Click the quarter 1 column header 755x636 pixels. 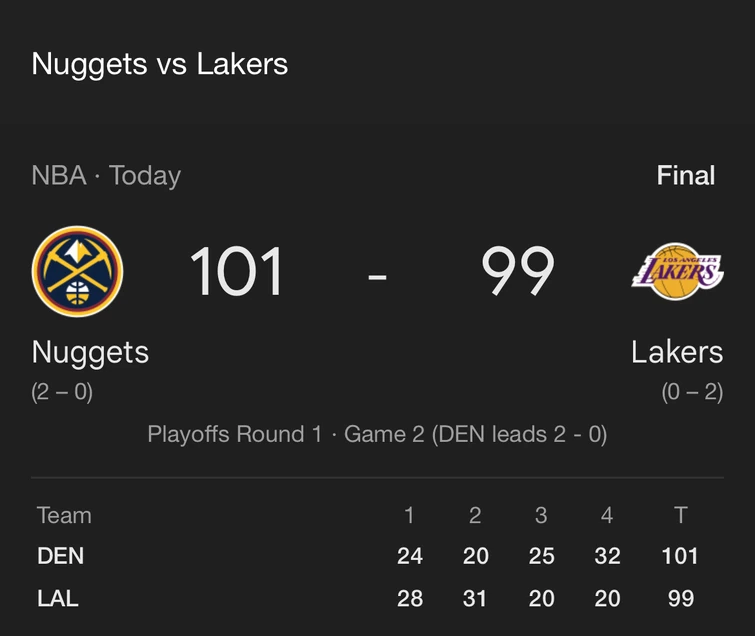[x=409, y=515]
